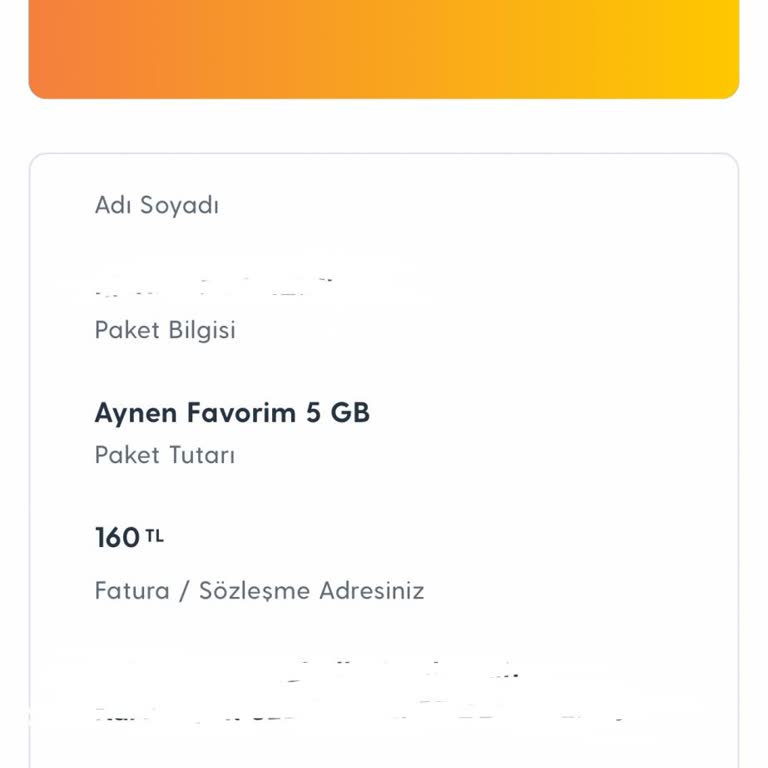Click the word "Adresiniz" in address label
This screenshot has height=768, width=768.
pos(372,590)
